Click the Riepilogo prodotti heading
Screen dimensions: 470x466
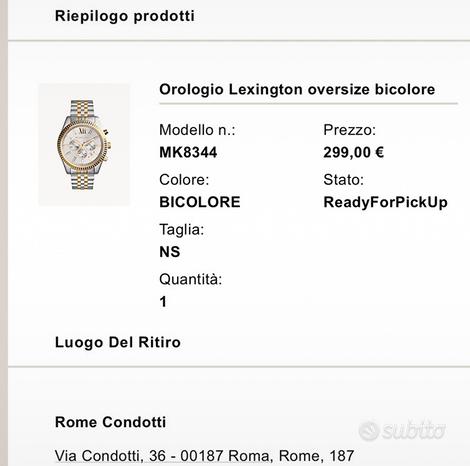[x=125, y=16]
